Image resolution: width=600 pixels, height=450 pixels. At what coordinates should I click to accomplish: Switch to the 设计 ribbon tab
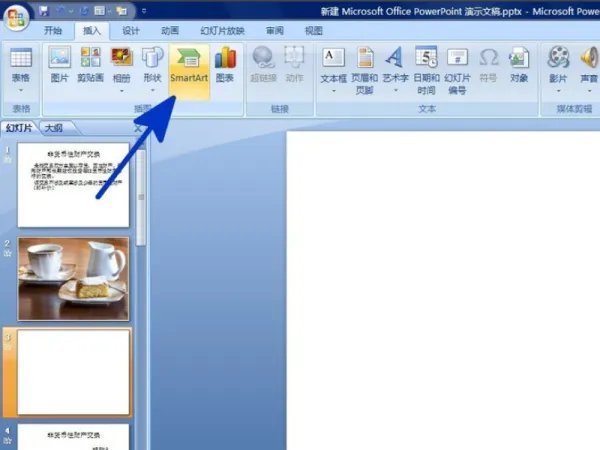[130, 31]
